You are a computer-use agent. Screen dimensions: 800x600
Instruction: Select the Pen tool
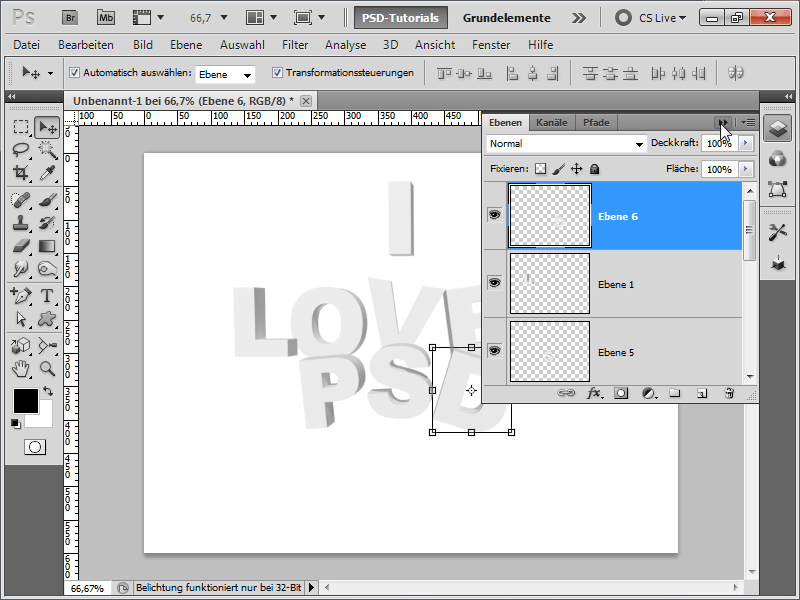coord(21,296)
